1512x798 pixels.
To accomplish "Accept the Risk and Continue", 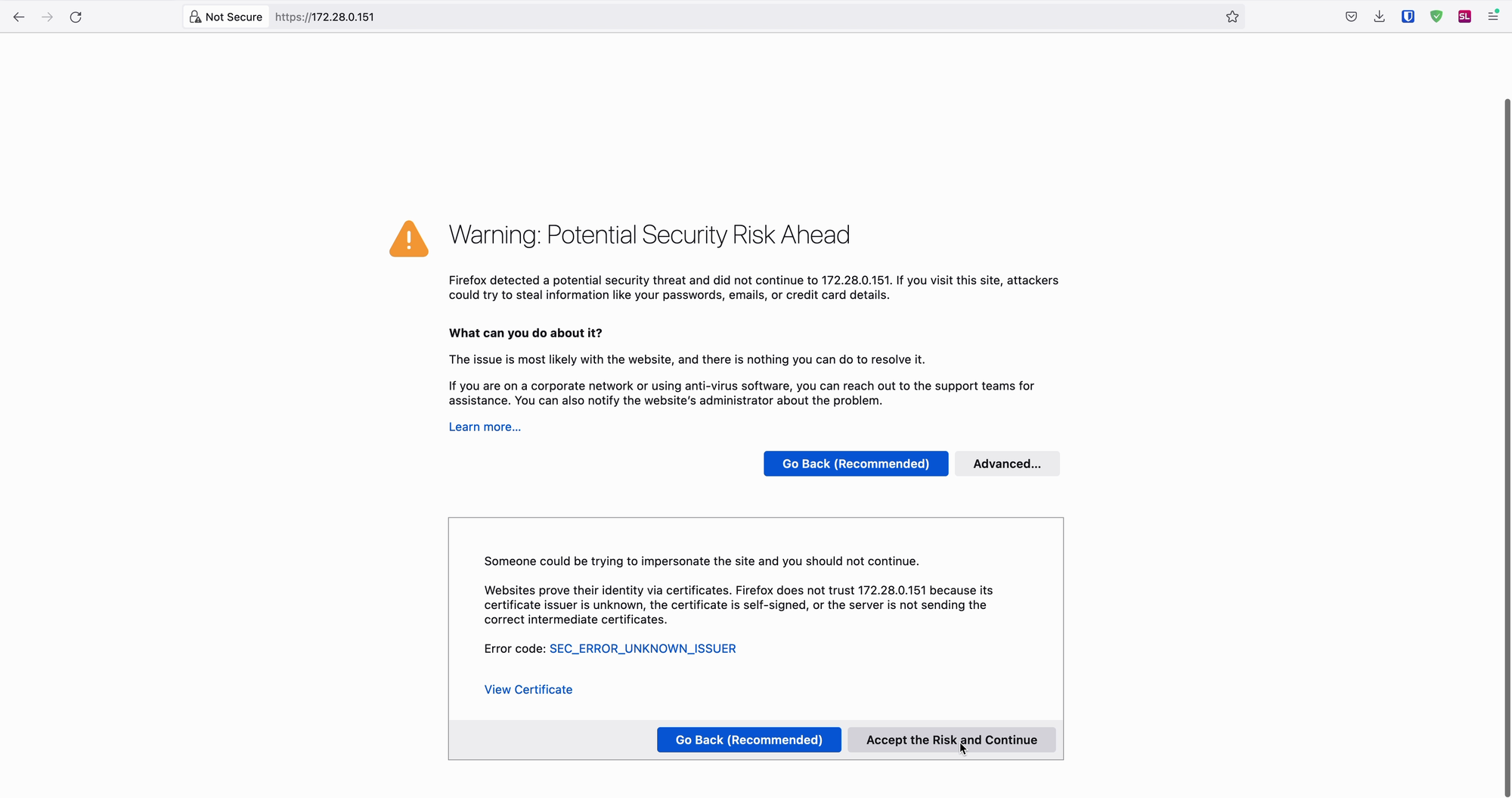I will point(952,740).
